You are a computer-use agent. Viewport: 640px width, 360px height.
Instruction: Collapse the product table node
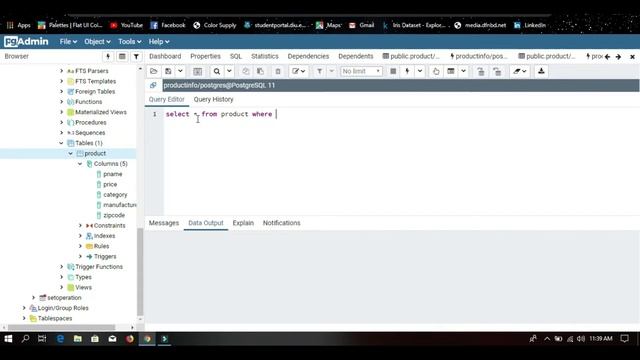coord(71,153)
